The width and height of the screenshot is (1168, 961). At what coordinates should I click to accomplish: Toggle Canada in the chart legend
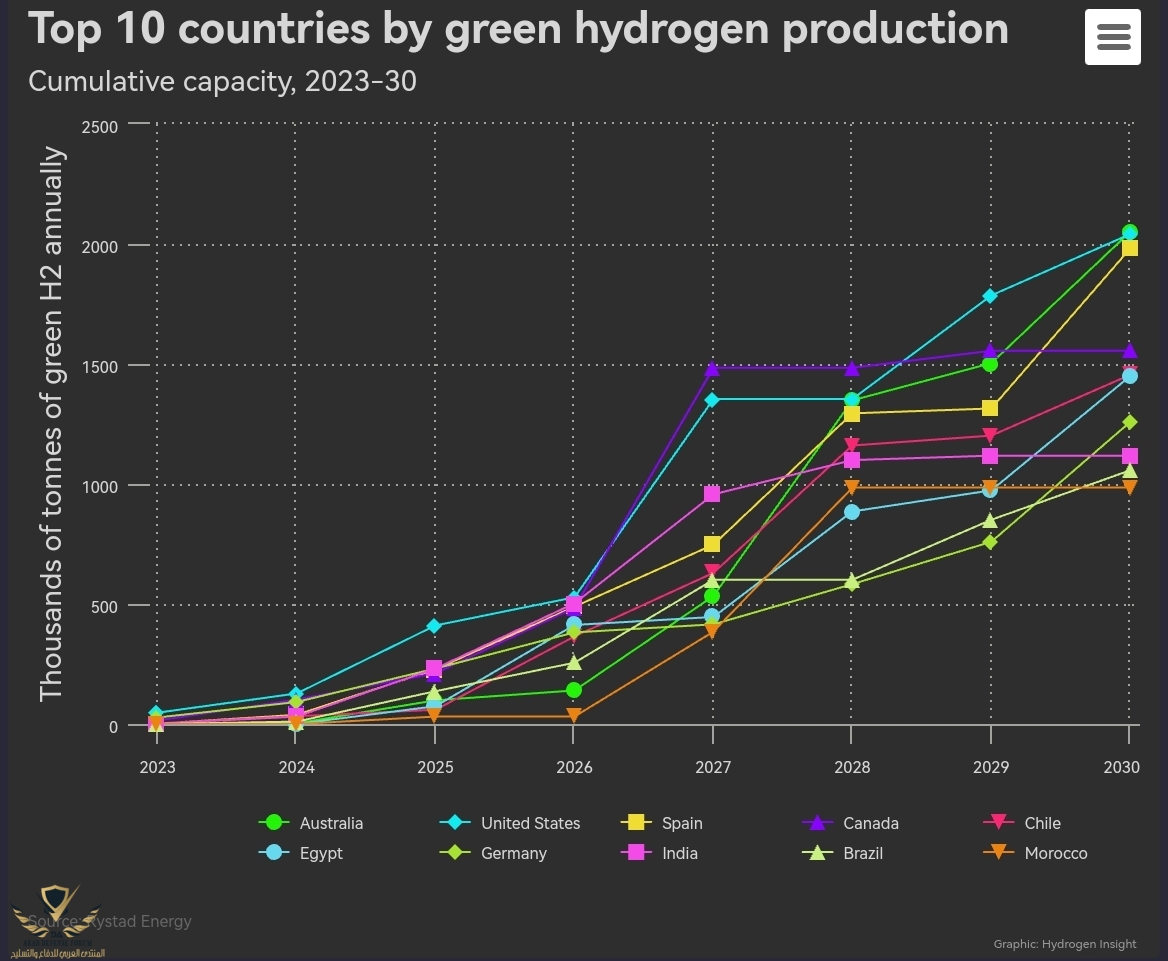tap(851, 822)
